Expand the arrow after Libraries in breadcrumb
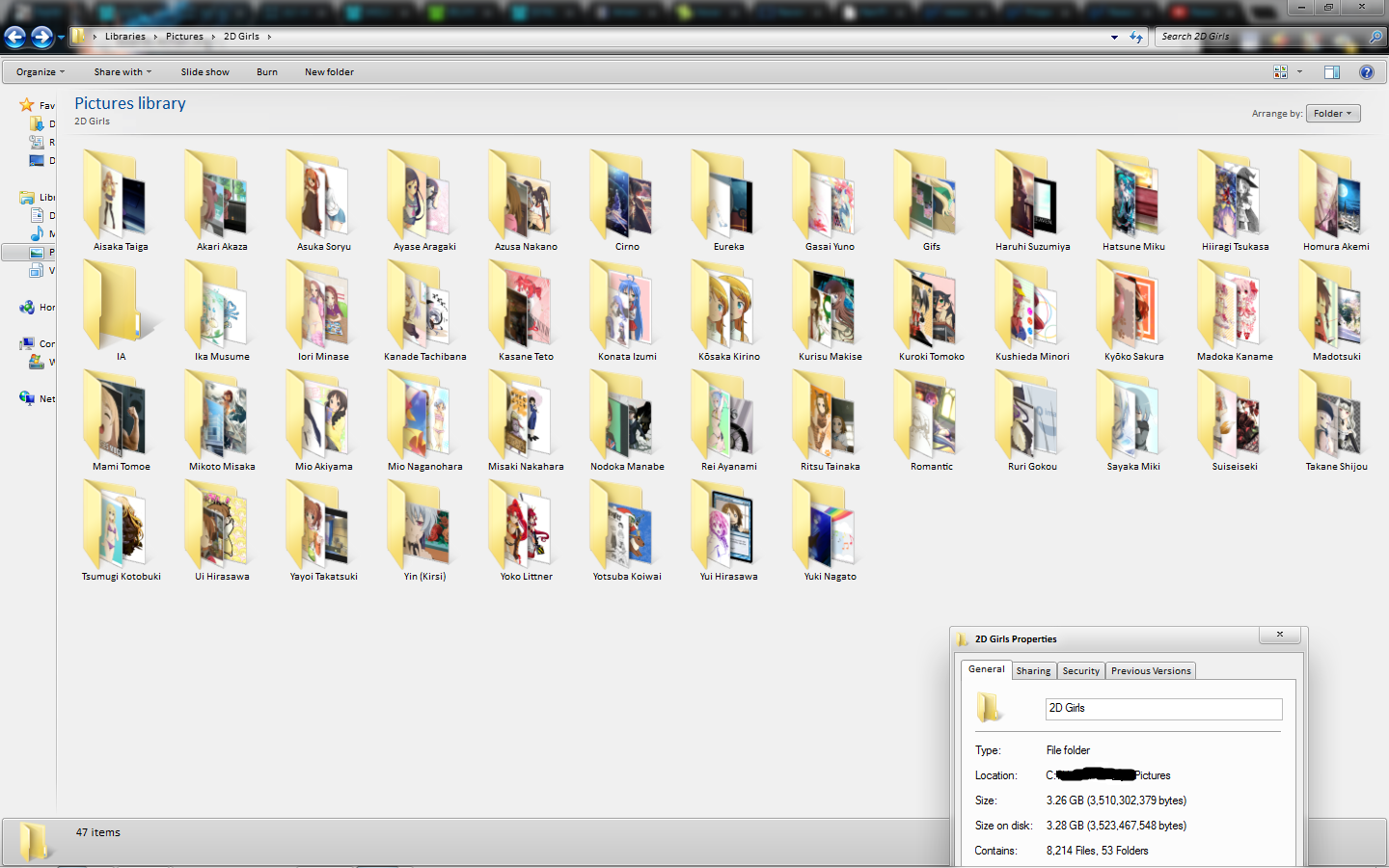The image size is (1389, 868). (155, 37)
